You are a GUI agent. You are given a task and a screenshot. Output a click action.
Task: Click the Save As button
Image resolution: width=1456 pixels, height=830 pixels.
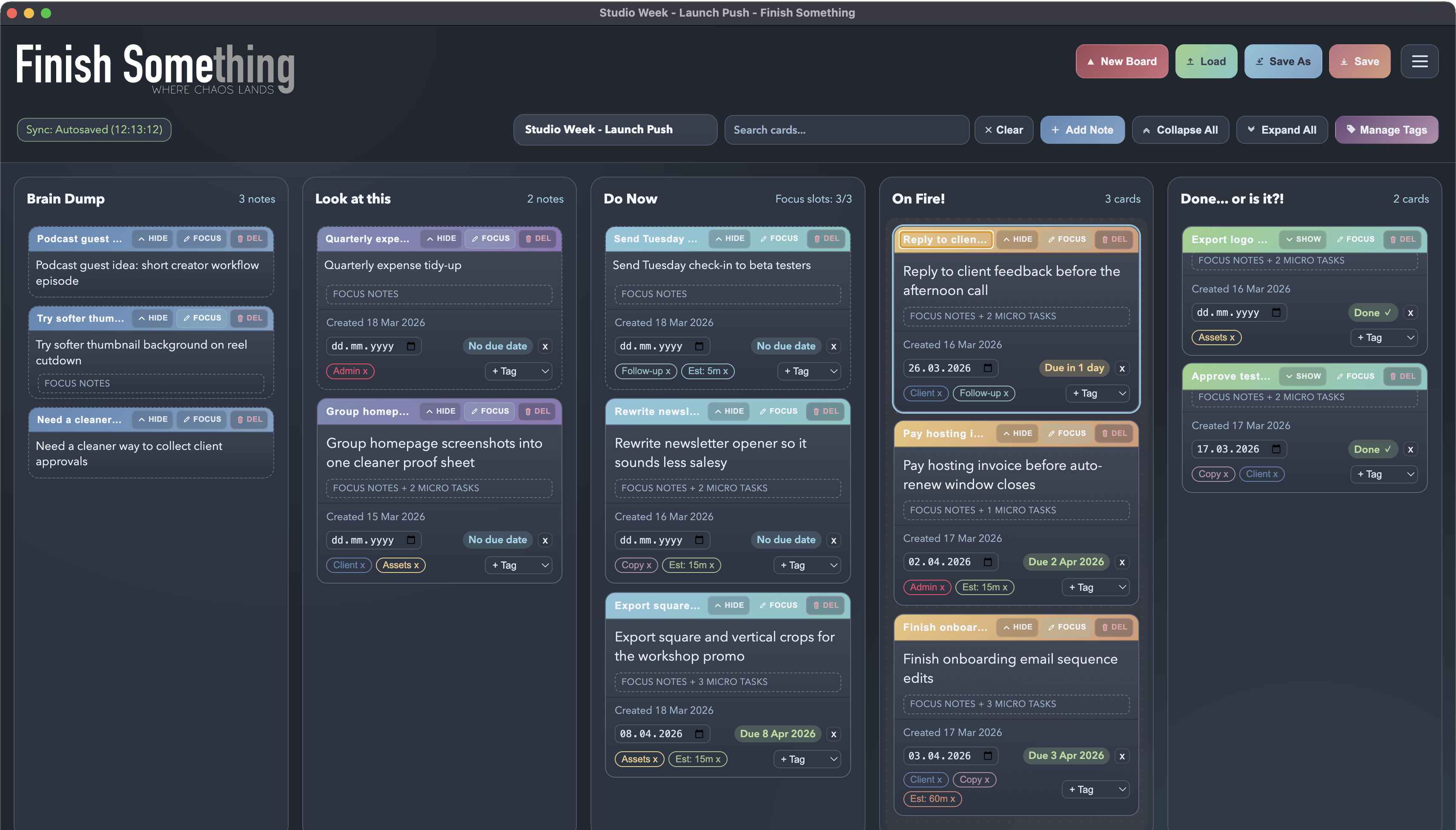click(1283, 61)
